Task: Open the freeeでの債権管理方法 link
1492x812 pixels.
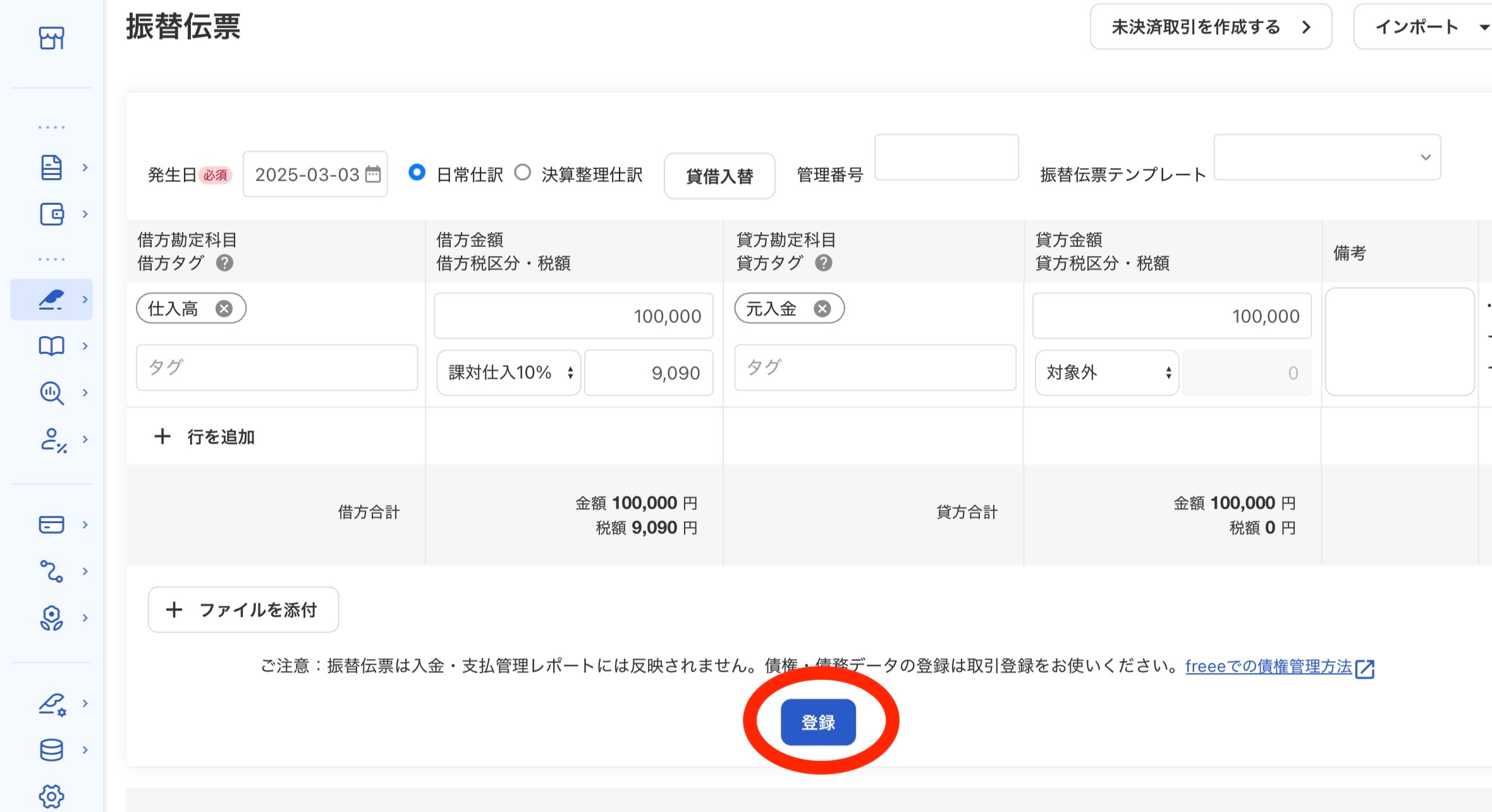Action: 1268,667
